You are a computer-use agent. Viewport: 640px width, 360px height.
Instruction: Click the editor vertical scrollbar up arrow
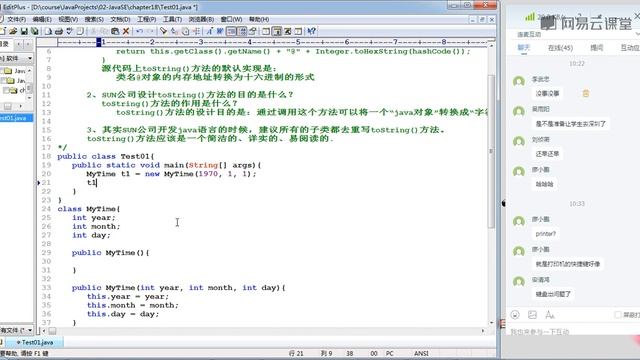[x=491, y=46]
